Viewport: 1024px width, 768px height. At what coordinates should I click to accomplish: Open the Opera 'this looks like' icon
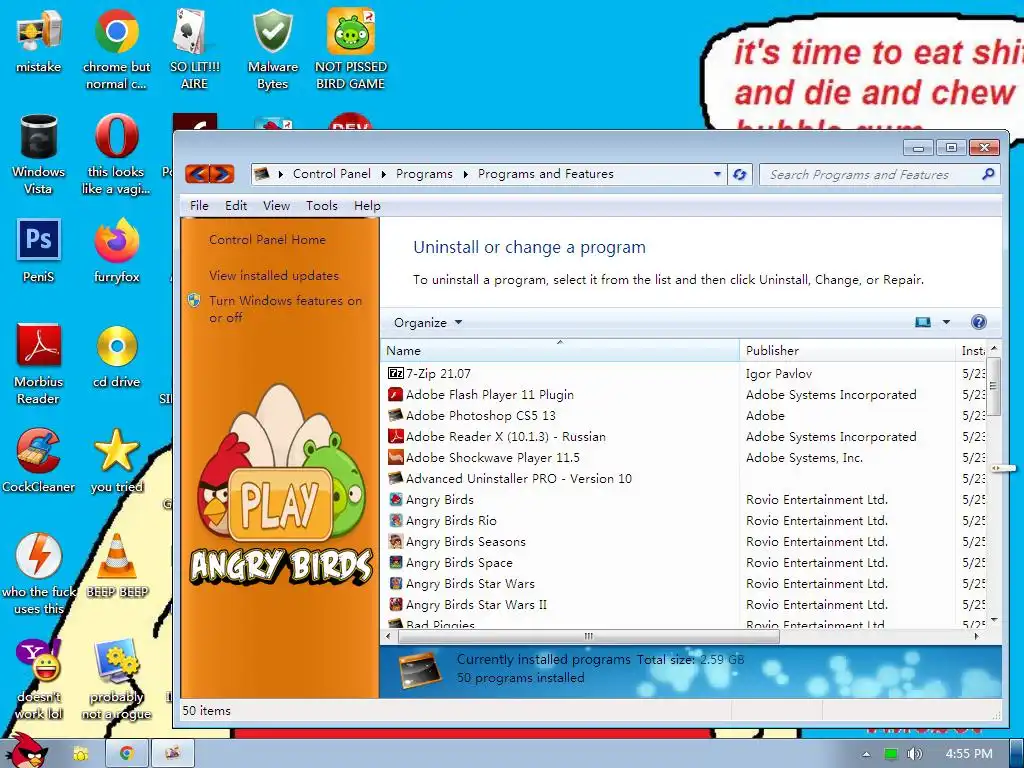click(116, 154)
